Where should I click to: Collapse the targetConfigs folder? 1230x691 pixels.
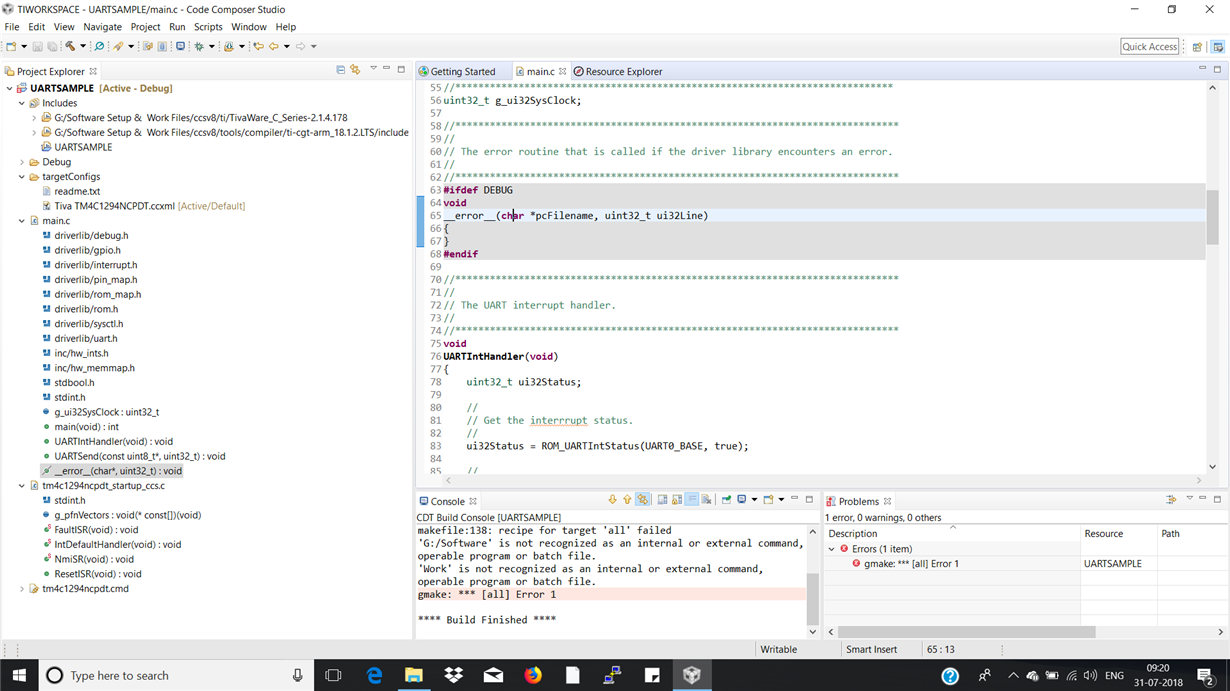[x=22, y=177]
